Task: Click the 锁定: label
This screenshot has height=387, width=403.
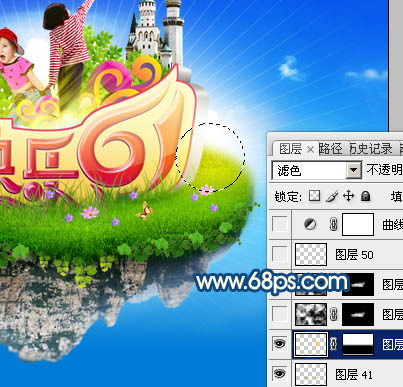Action: click(288, 196)
